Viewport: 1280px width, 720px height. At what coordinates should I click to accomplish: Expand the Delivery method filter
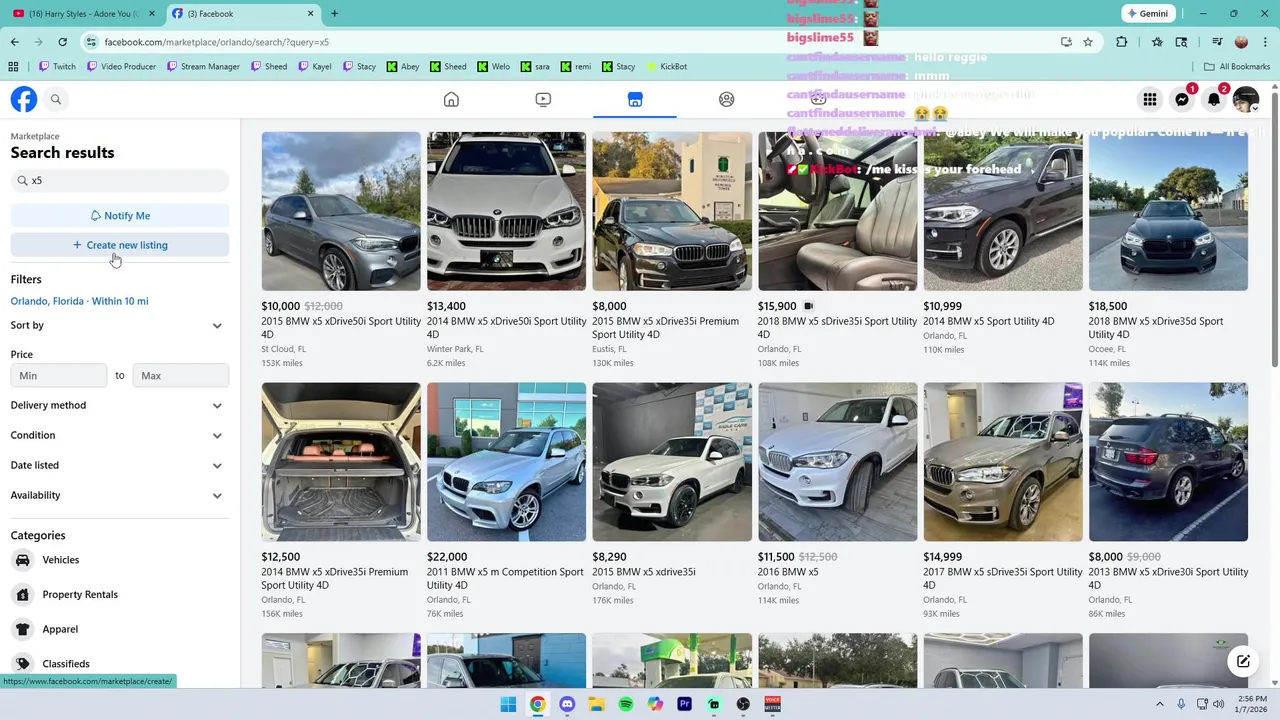[x=119, y=405]
